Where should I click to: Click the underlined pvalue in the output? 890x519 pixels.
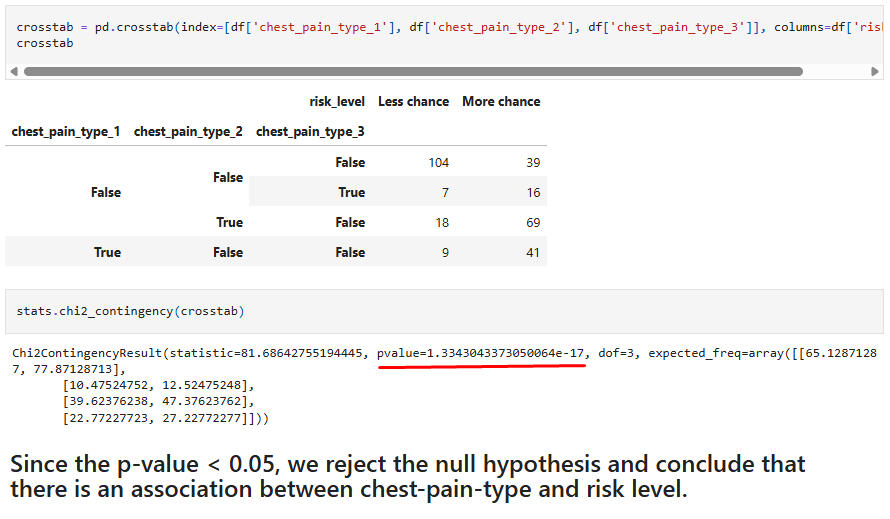point(481,353)
